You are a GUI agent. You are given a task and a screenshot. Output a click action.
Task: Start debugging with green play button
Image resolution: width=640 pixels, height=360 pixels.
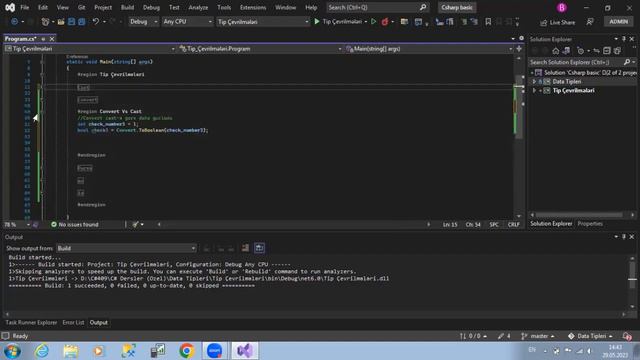[317, 22]
